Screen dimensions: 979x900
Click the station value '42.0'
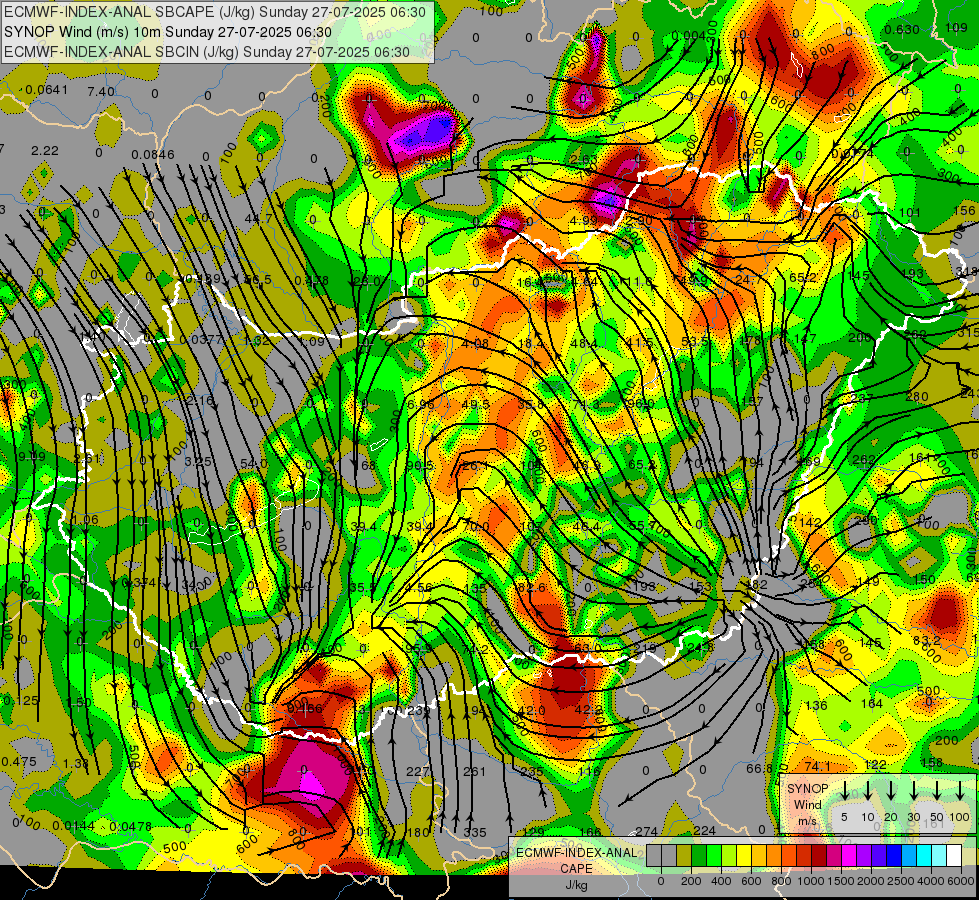[533, 711]
